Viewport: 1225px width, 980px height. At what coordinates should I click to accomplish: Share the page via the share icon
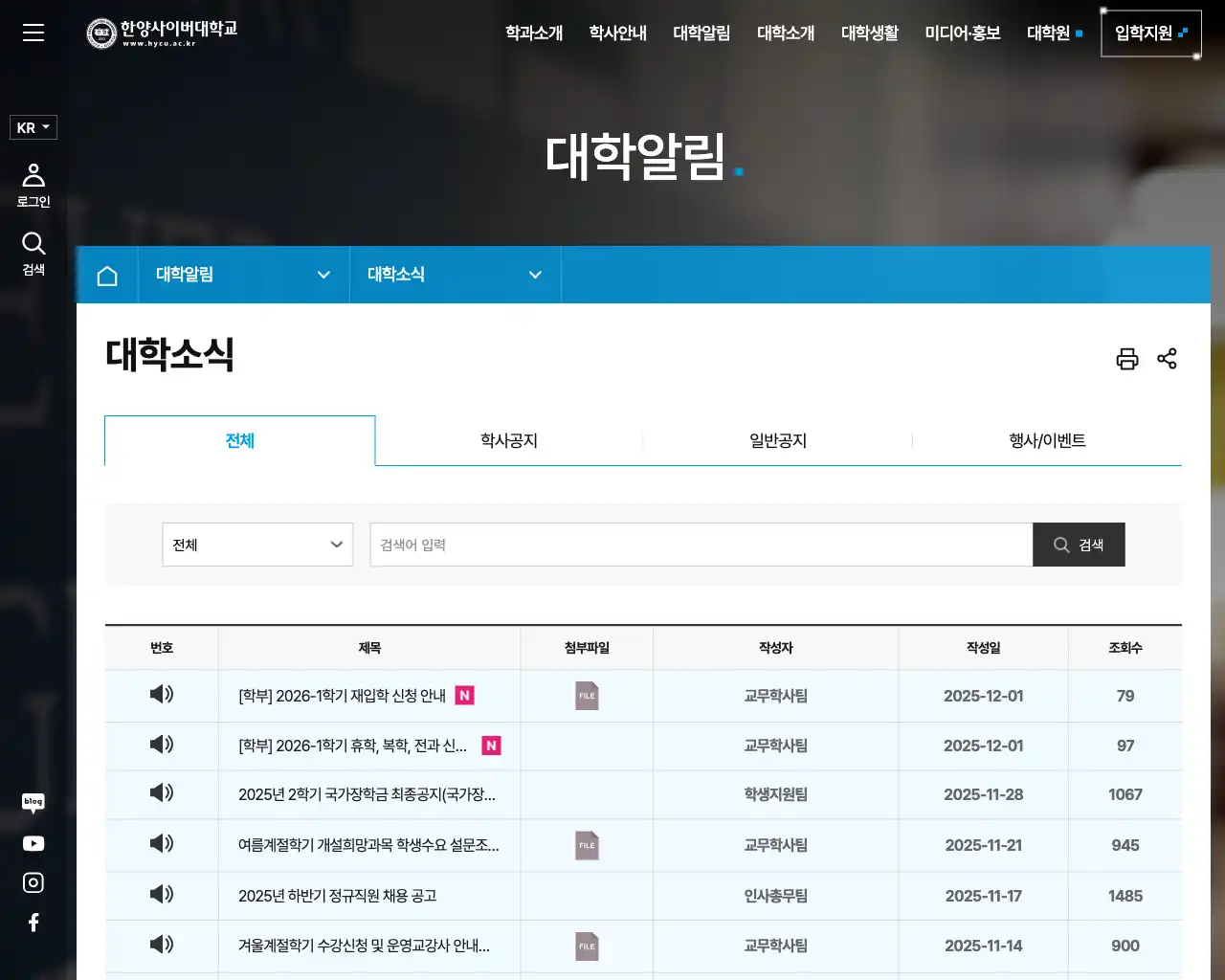[1167, 358]
